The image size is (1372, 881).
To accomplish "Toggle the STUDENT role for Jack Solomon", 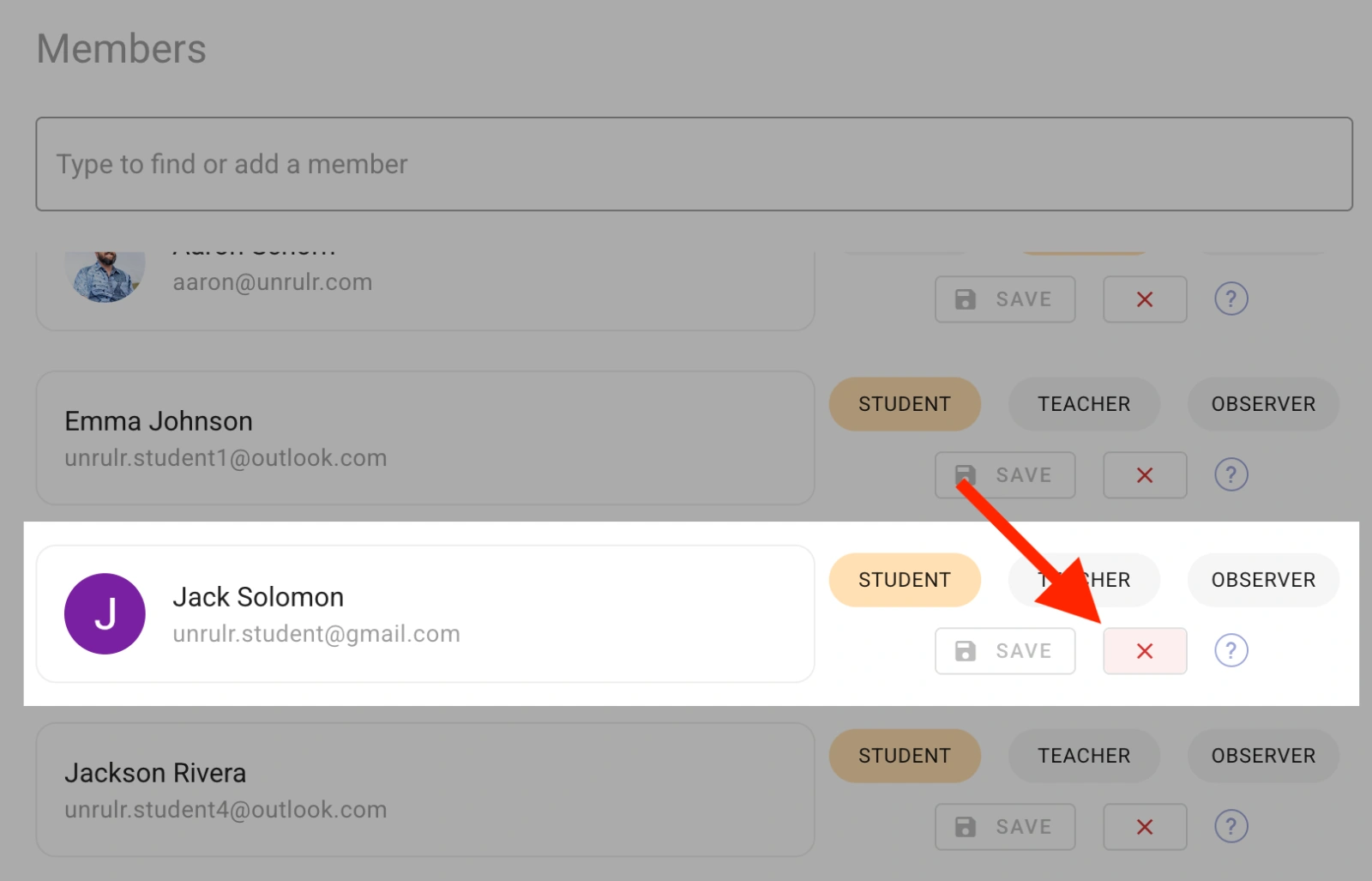I will tap(905, 580).
